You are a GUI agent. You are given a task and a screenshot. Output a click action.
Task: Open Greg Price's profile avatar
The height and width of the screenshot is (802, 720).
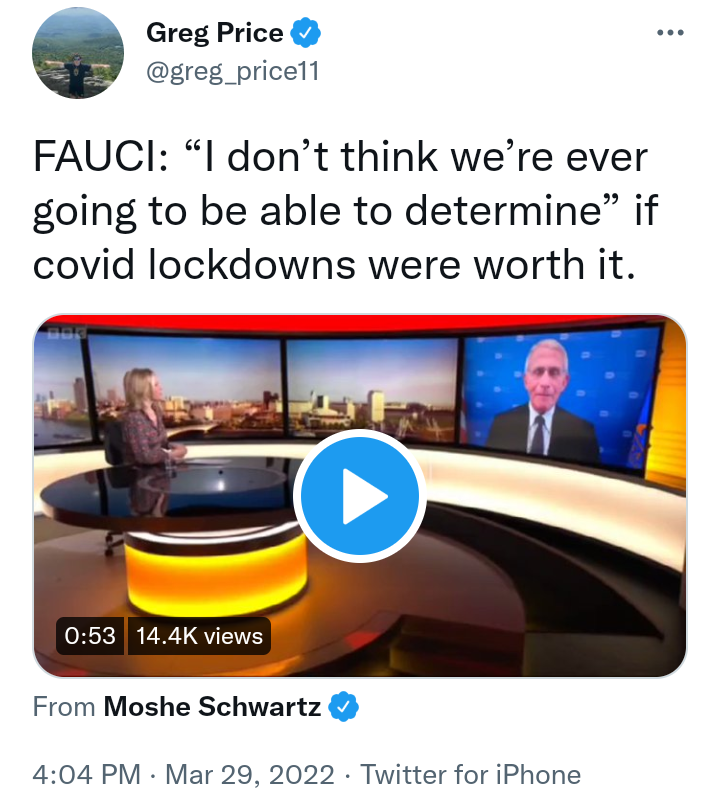[78, 53]
